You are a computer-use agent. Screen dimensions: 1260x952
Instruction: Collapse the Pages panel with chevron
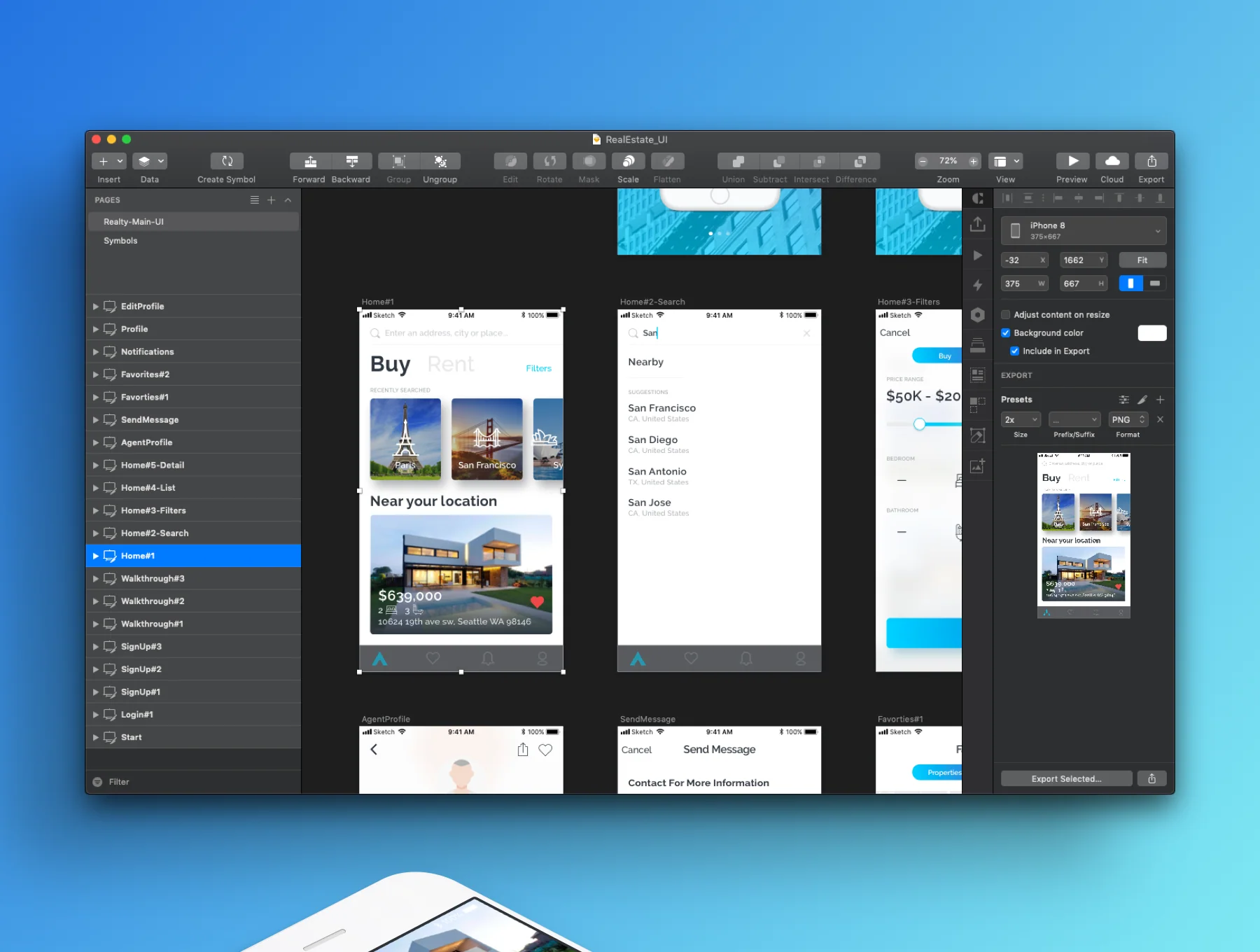click(x=288, y=200)
